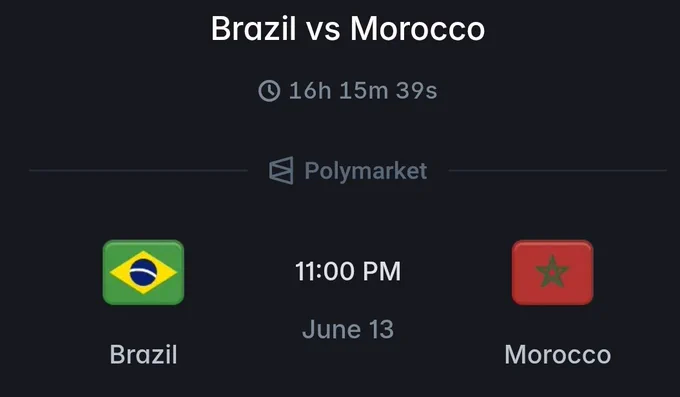
Task: Click the 11:00 PM kickoff time
Action: point(348,272)
